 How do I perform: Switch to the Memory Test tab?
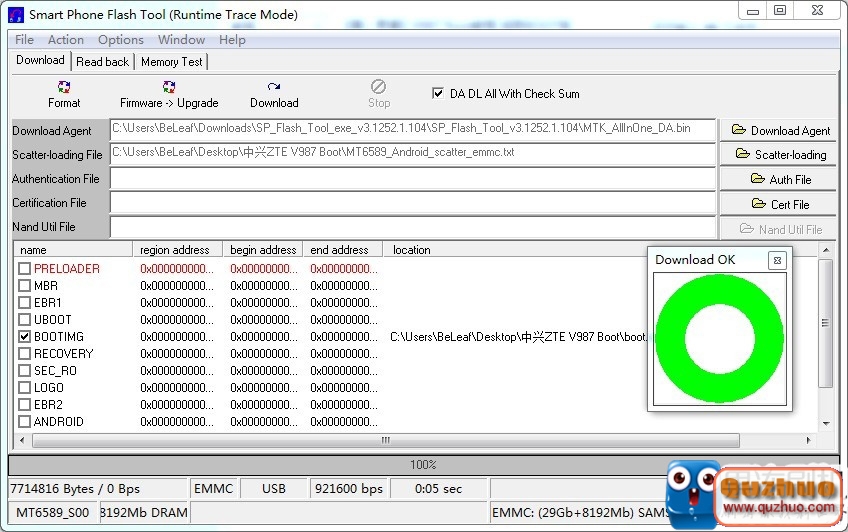tap(171, 62)
